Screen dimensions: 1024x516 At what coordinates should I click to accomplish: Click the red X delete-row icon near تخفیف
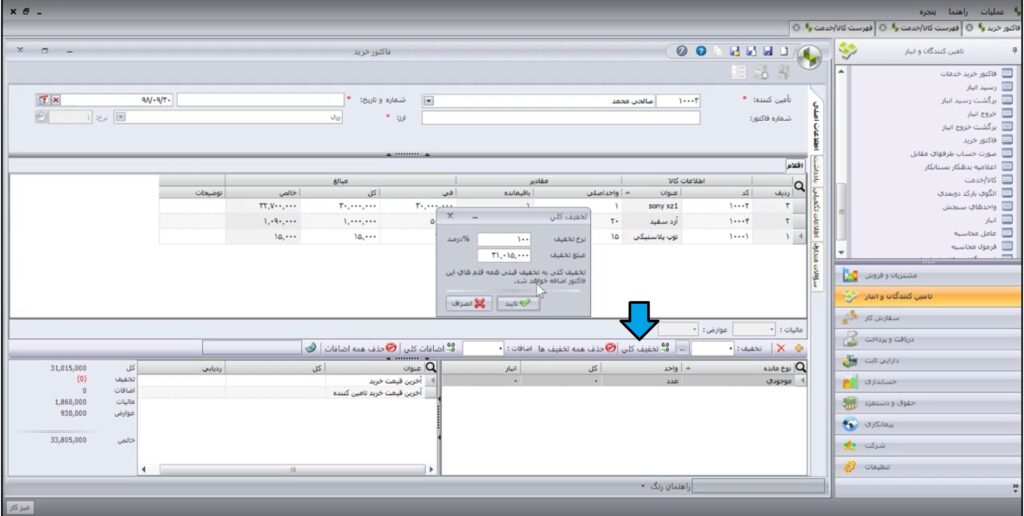pos(780,349)
